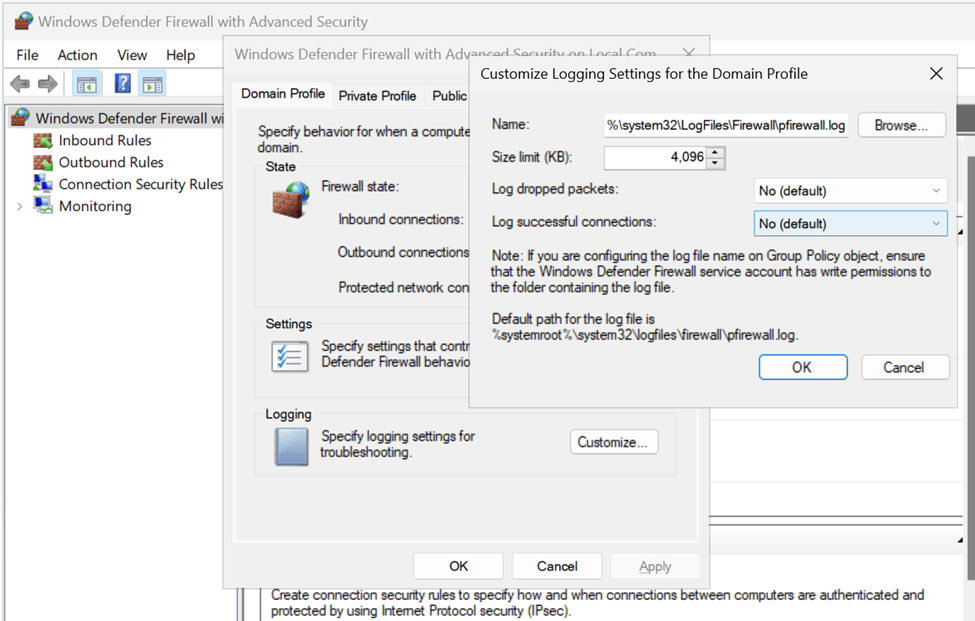Screen dimensions: 975x621
Task: Click the forward navigation arrow
Action: 45,83
